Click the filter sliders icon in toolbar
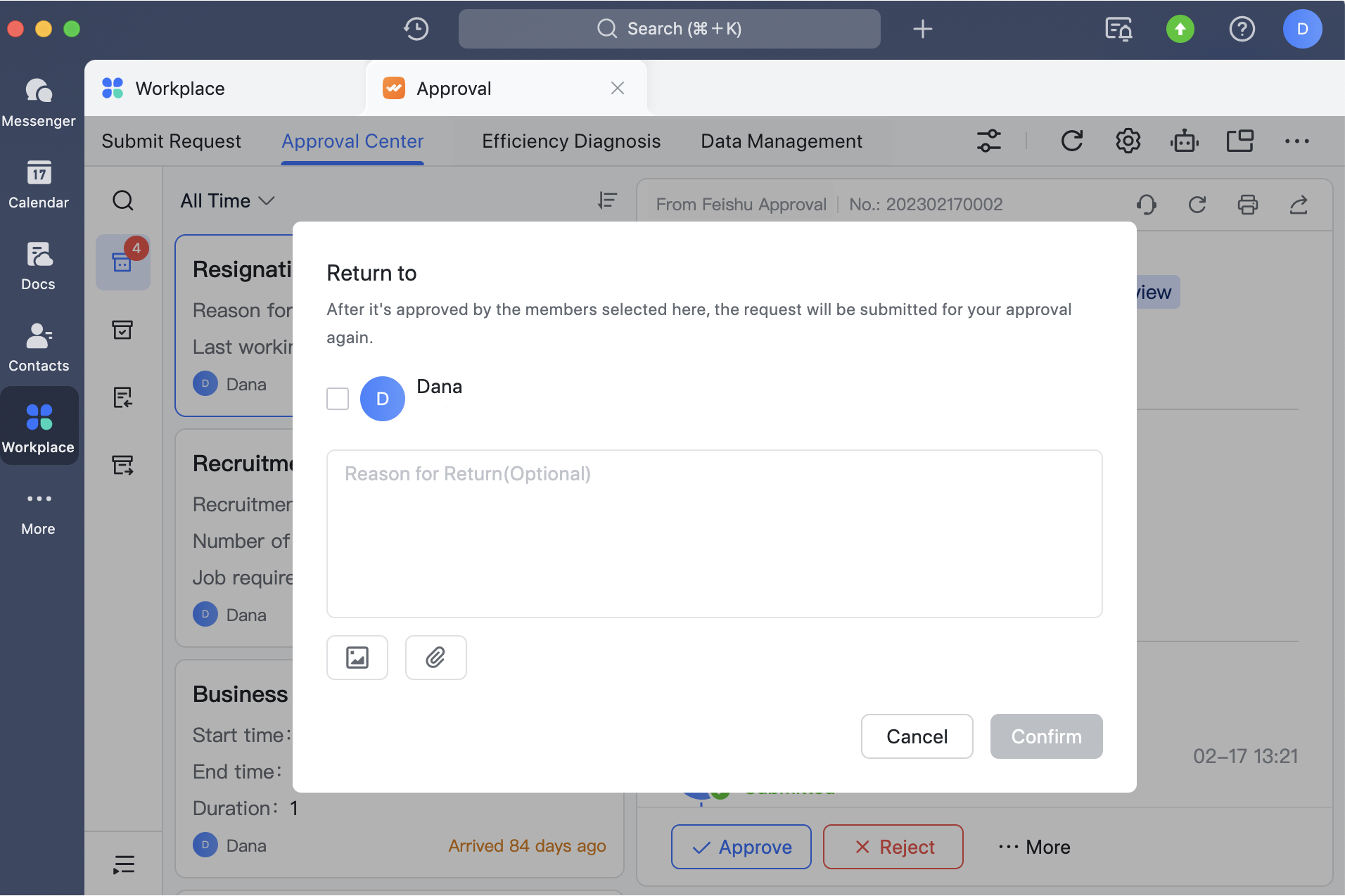 point(988,141)
